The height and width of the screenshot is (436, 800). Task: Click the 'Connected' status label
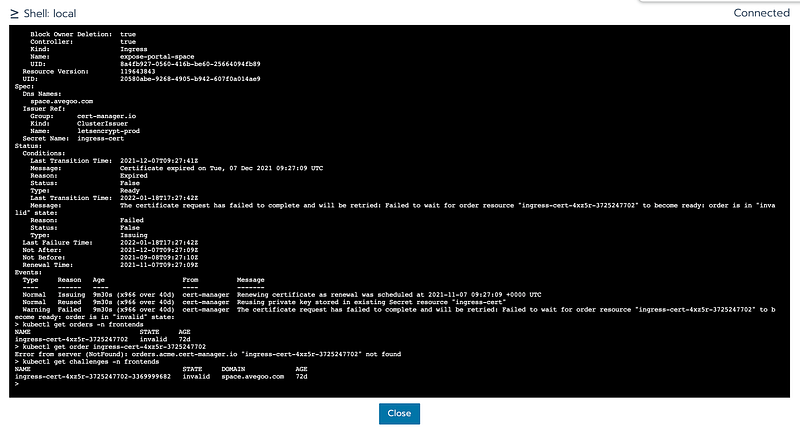[x=761, y=13]
